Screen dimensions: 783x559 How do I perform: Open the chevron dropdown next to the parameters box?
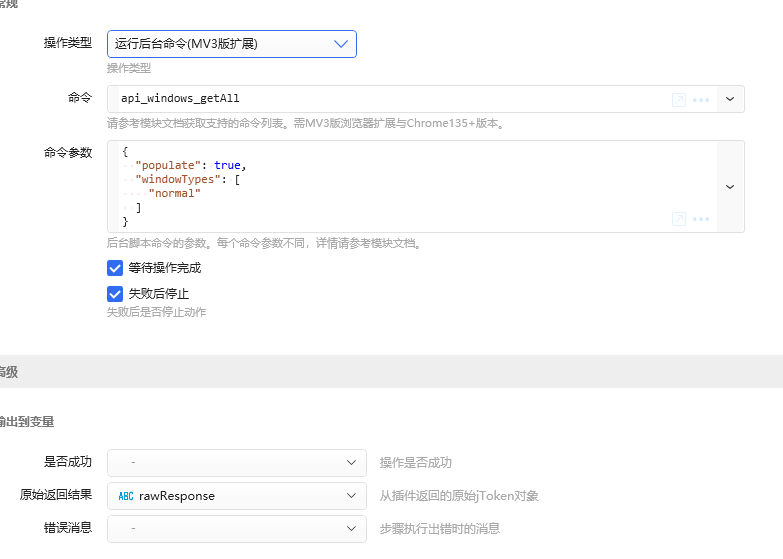(x=730, y=187)
